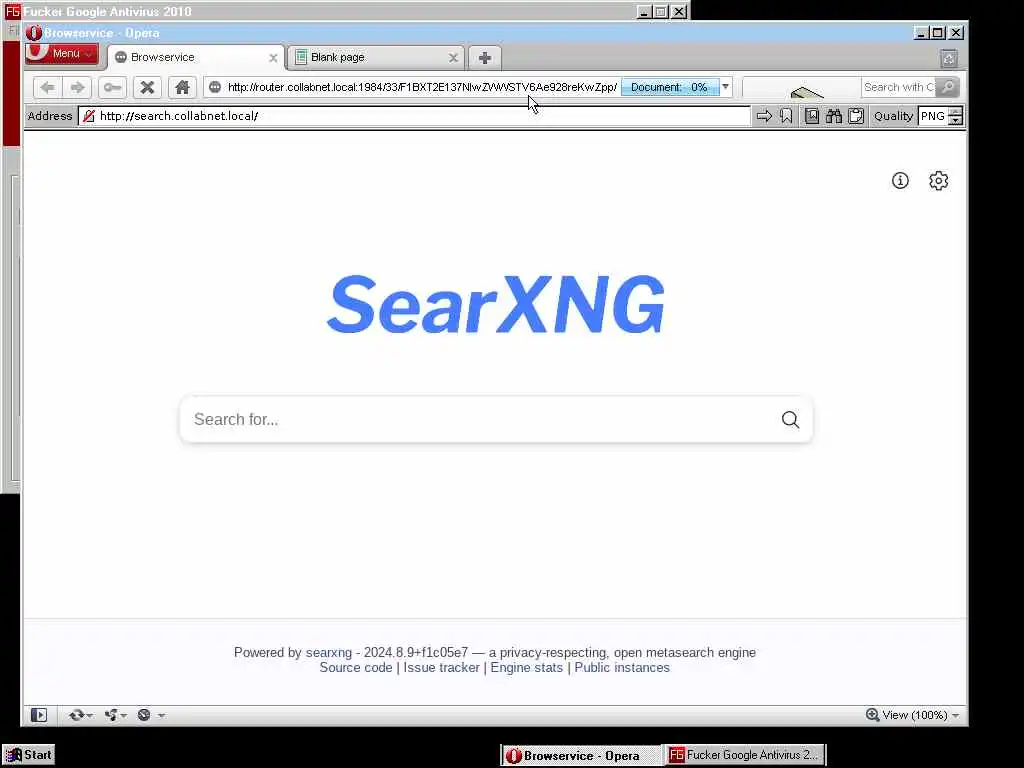Open the searxng footer link
Screen dimensions: 1024x768
pos(328,652)
